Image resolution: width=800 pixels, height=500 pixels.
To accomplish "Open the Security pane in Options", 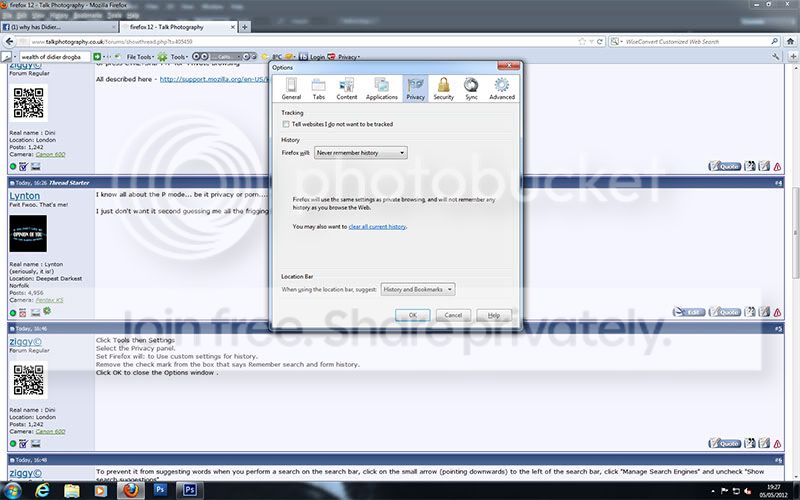I will point(443,89).
